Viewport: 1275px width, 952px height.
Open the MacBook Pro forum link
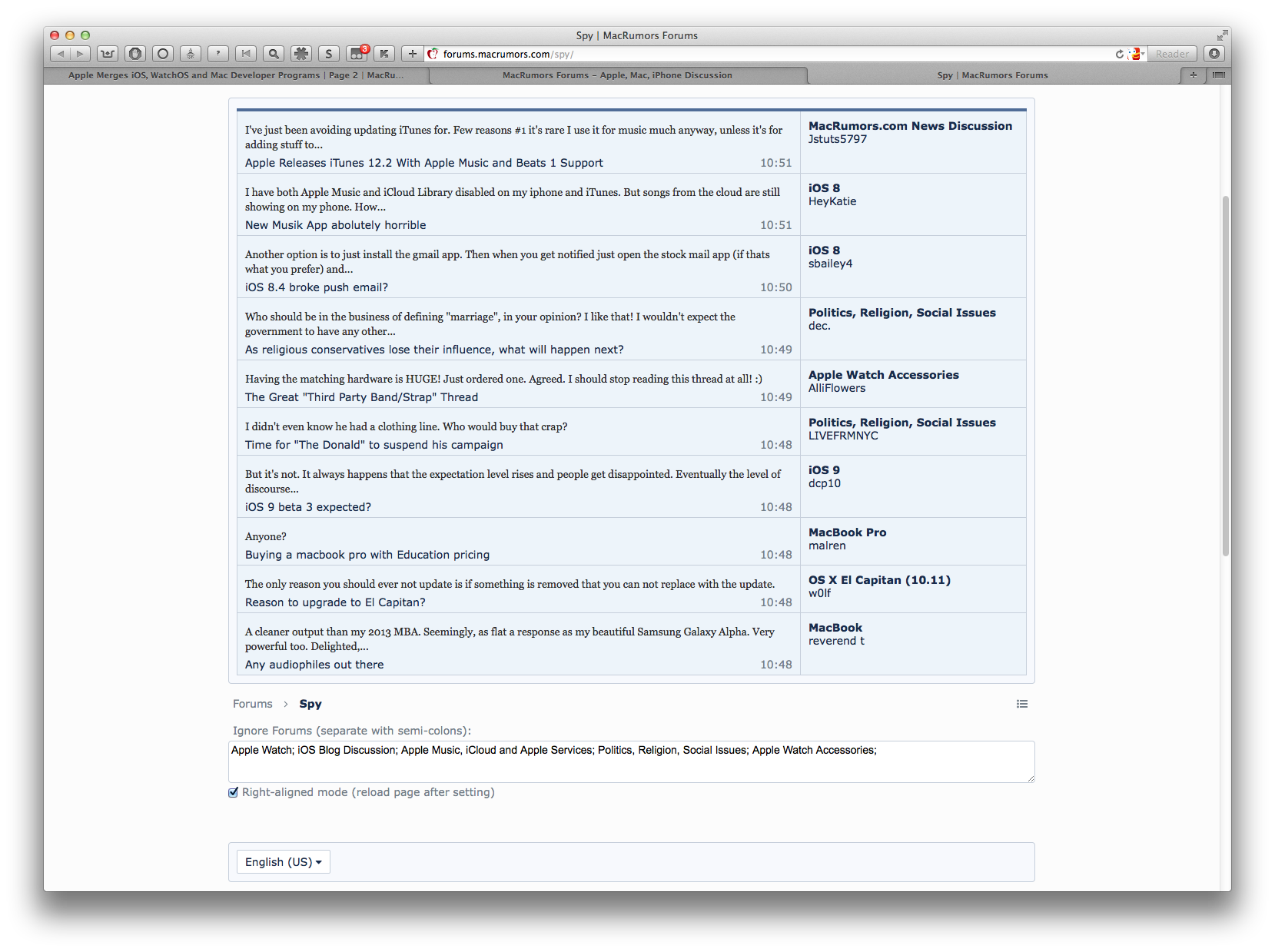(847, 532)
